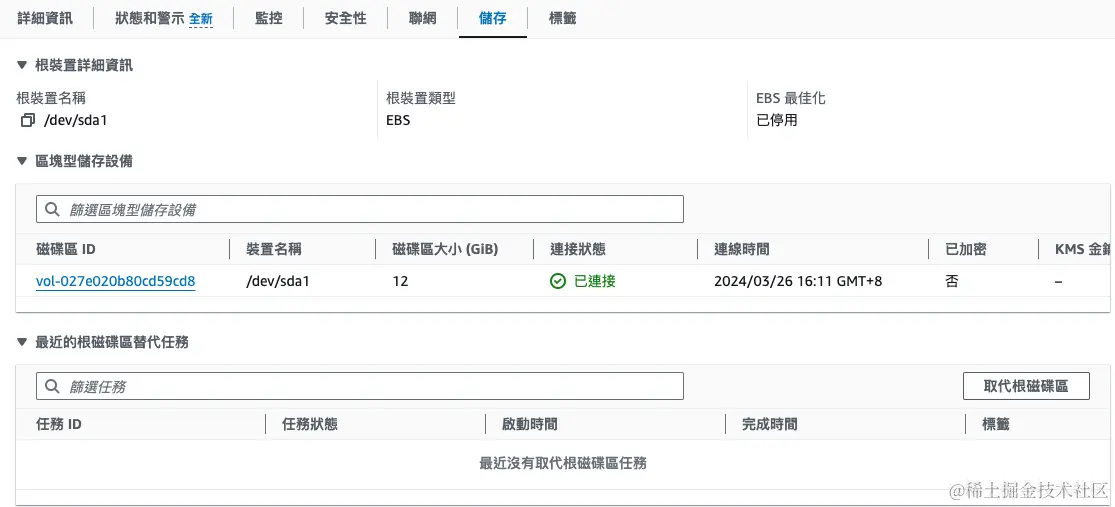Click the 取代根磁碟區 button

click(1026, 386)
